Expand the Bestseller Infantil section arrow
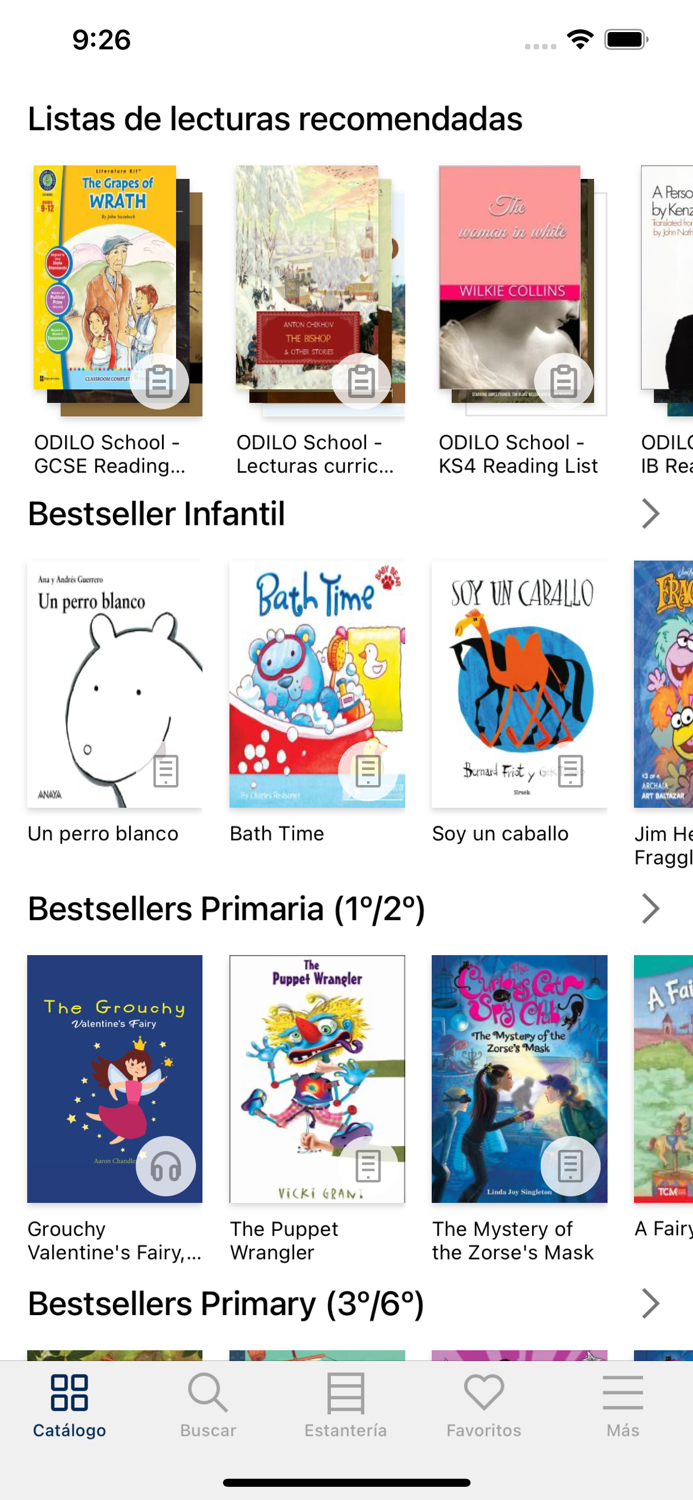This screenshot has height=1500, width=693. click(x=650, y=514)
